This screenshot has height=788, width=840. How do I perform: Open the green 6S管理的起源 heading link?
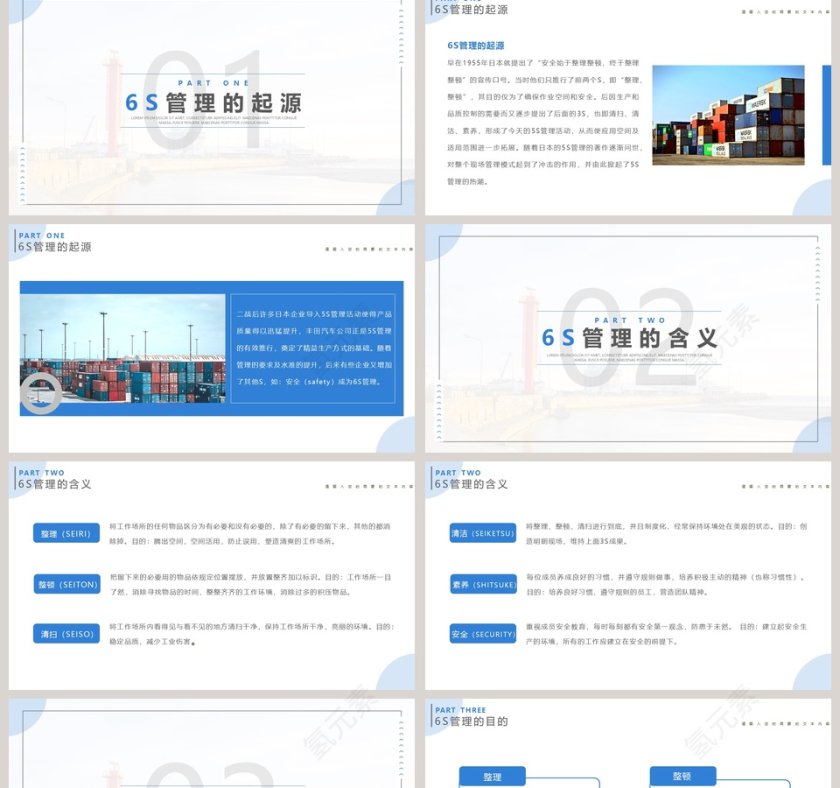(478, 44)
